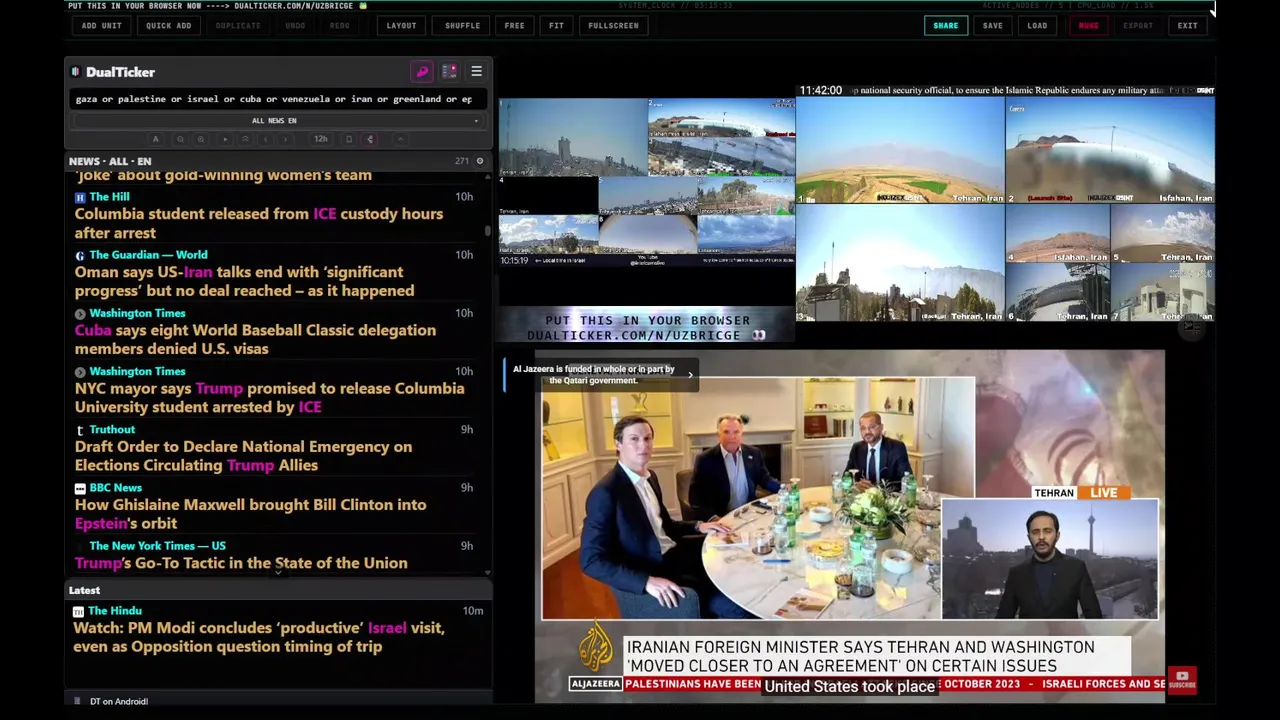Go to previous item with left arrow
Screen dimensions: 1280x720
[265, 139]
